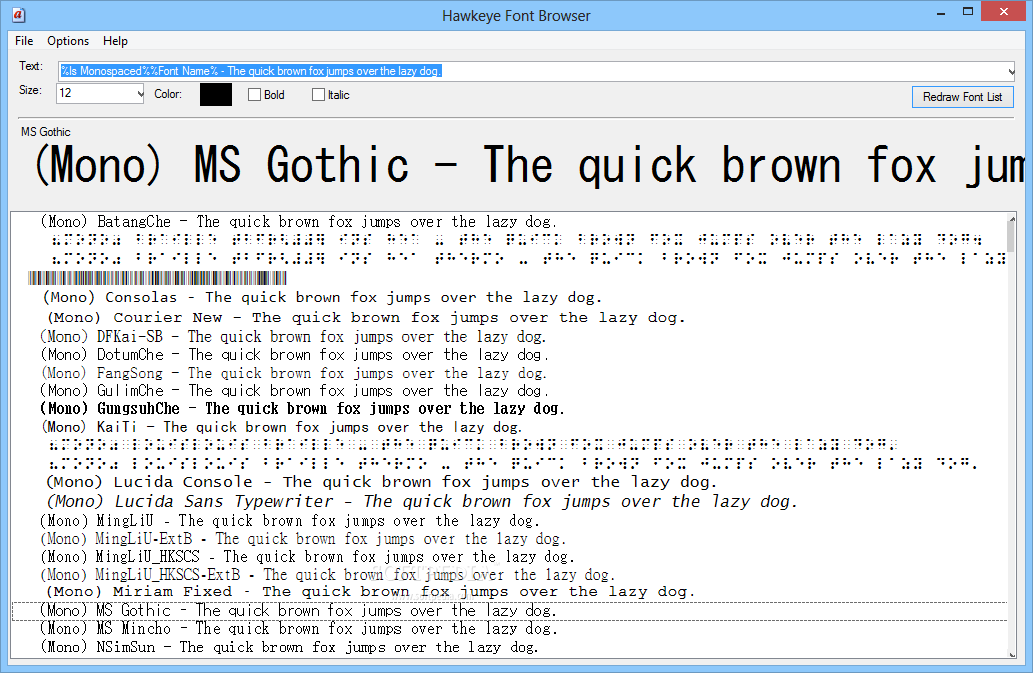Viewport: 1033px width, 673px height.
Task: Open the Help menu
Action: 115,41
